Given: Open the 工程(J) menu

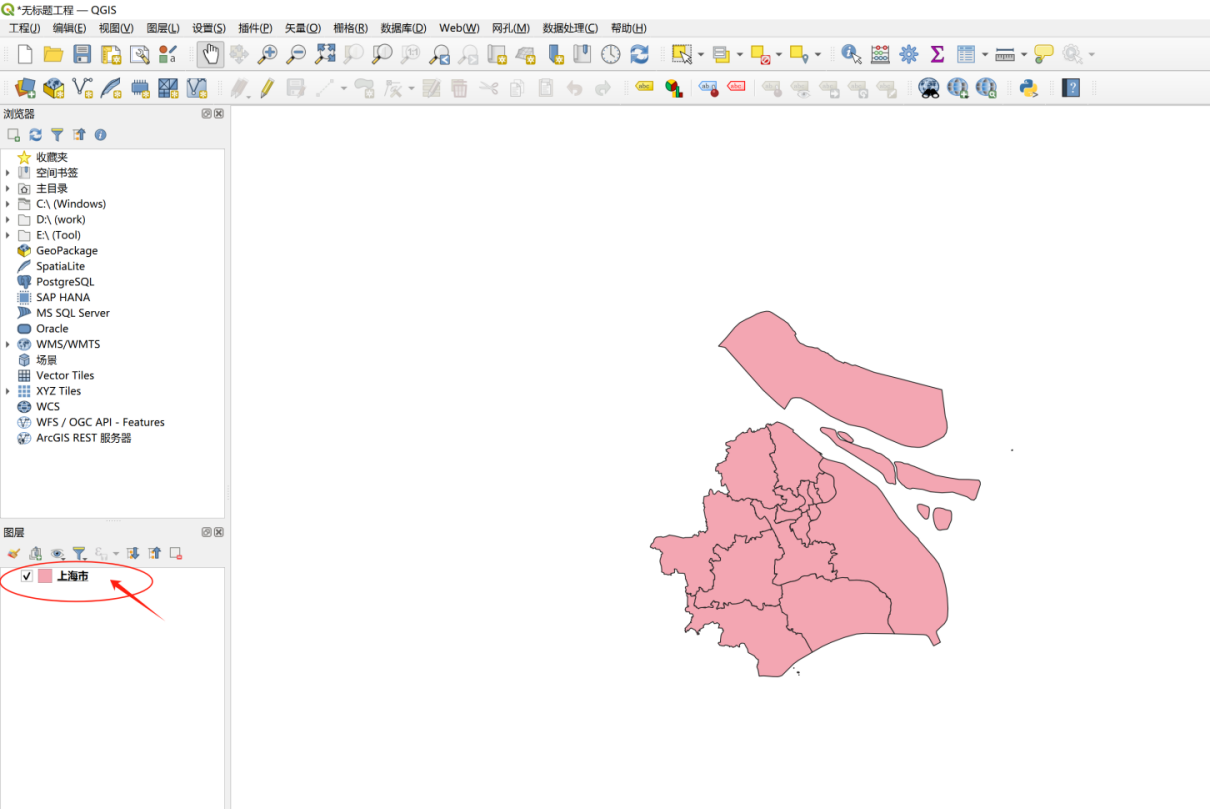Looking at the screenshot, I should pyautogui.click(x=24, y=28).
